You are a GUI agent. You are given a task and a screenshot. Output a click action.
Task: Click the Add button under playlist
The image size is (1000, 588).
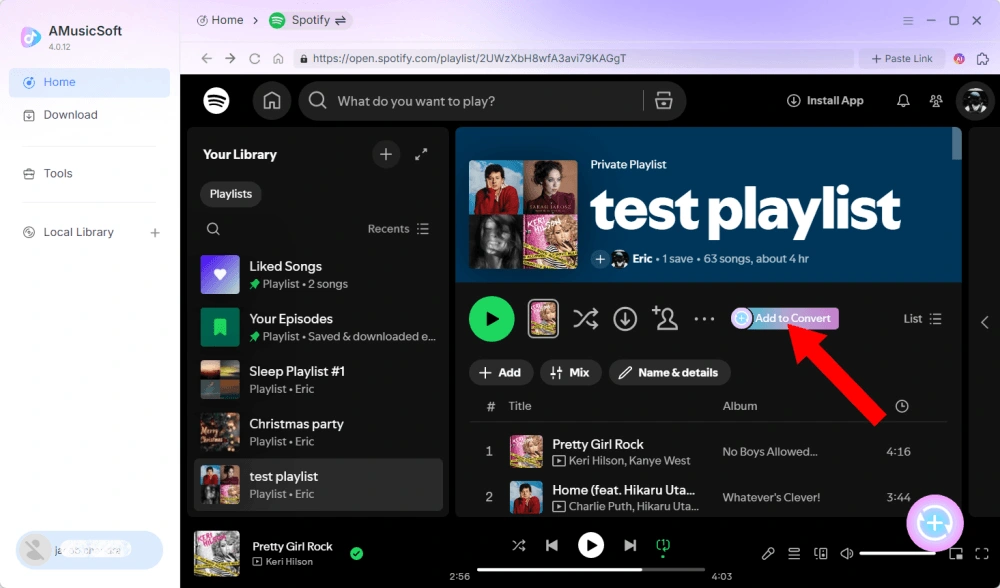pyautogui.click(x=500, y=372)
